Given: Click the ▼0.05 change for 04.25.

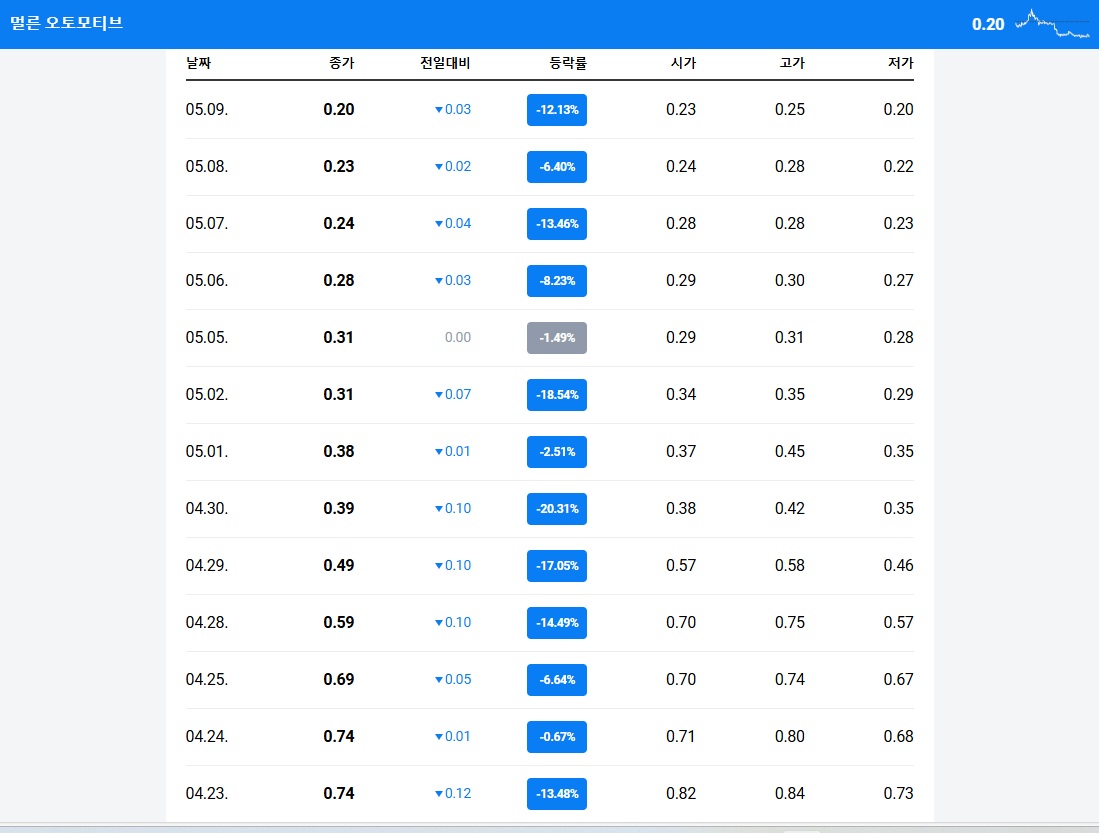Looking at the screenshot, I should tap(453, 679).
